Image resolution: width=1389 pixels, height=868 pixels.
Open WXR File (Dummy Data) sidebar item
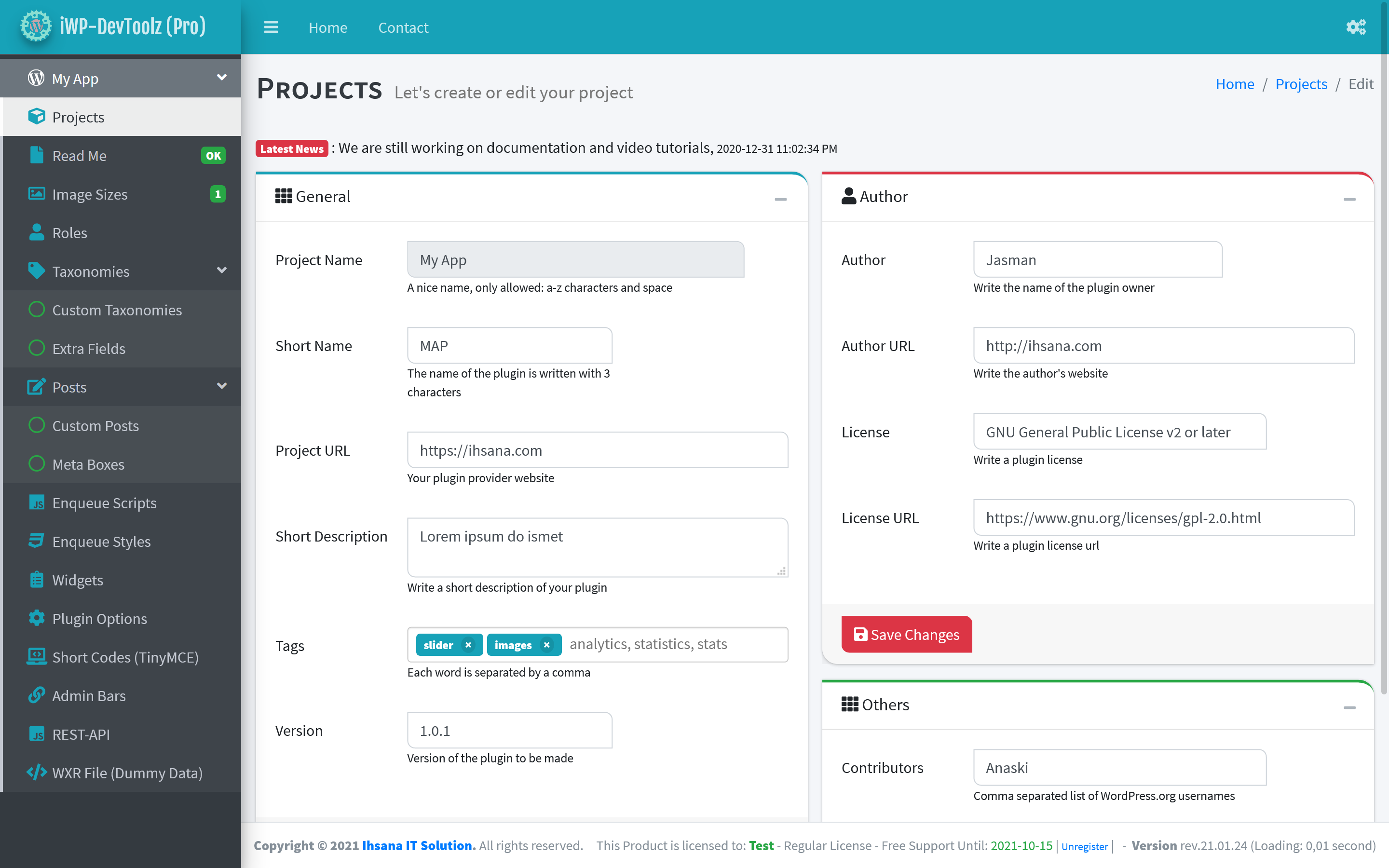pos(122,772)
